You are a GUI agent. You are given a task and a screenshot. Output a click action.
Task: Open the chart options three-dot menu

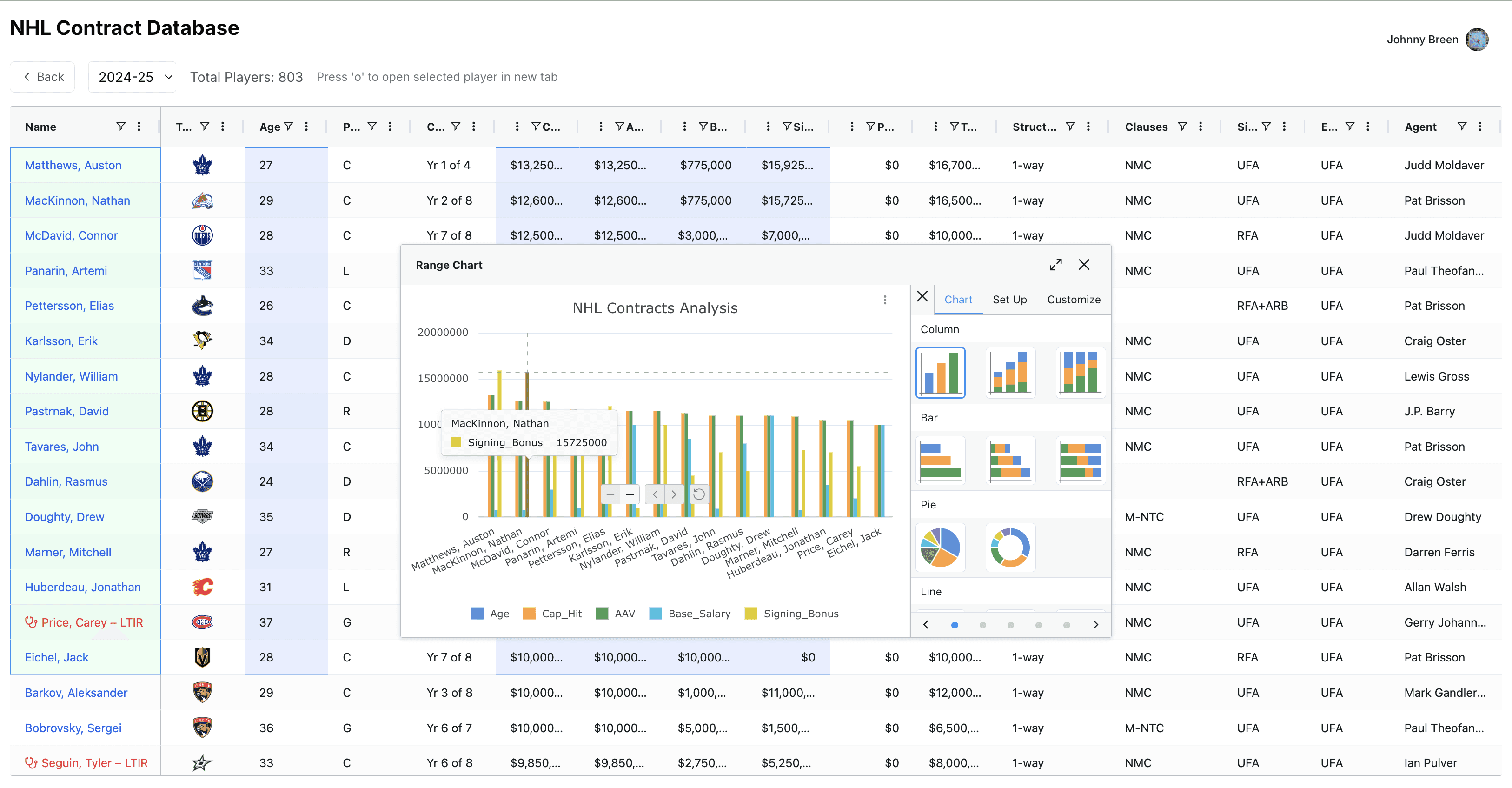(884, 300)
